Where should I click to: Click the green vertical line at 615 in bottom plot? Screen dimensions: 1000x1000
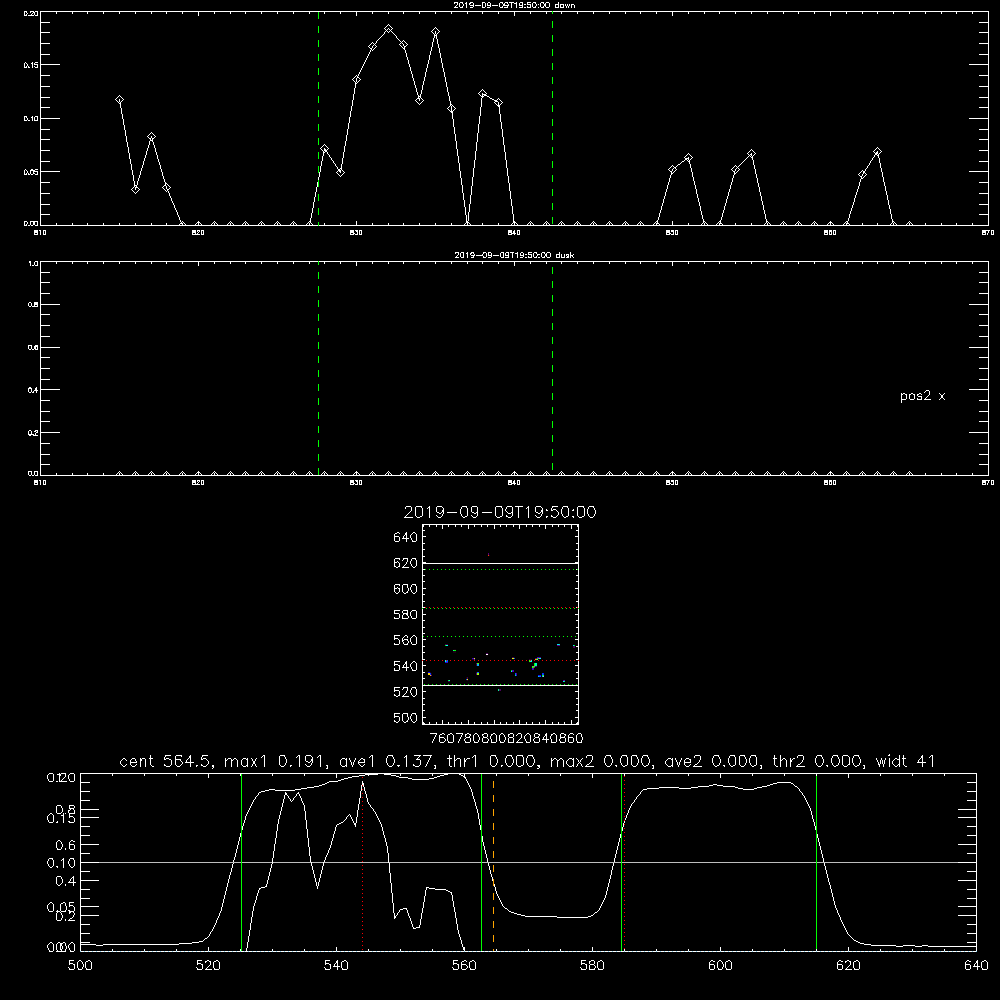[x=816, y=862]
